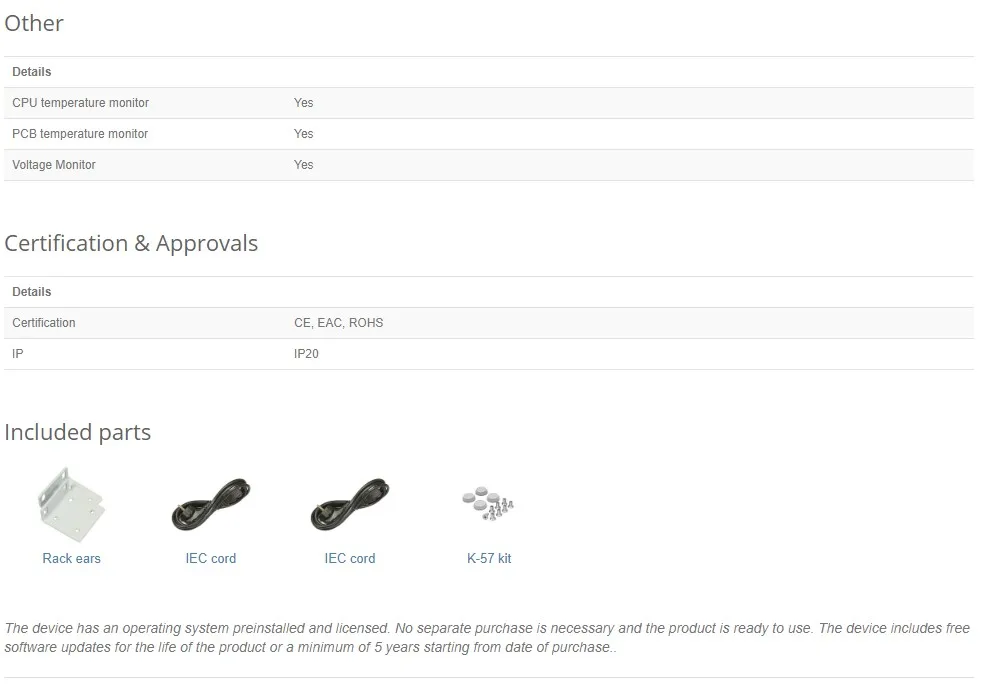
Task: Follow the K-57 kit text link
Action: pyautogui.click(x=489, y=558)
